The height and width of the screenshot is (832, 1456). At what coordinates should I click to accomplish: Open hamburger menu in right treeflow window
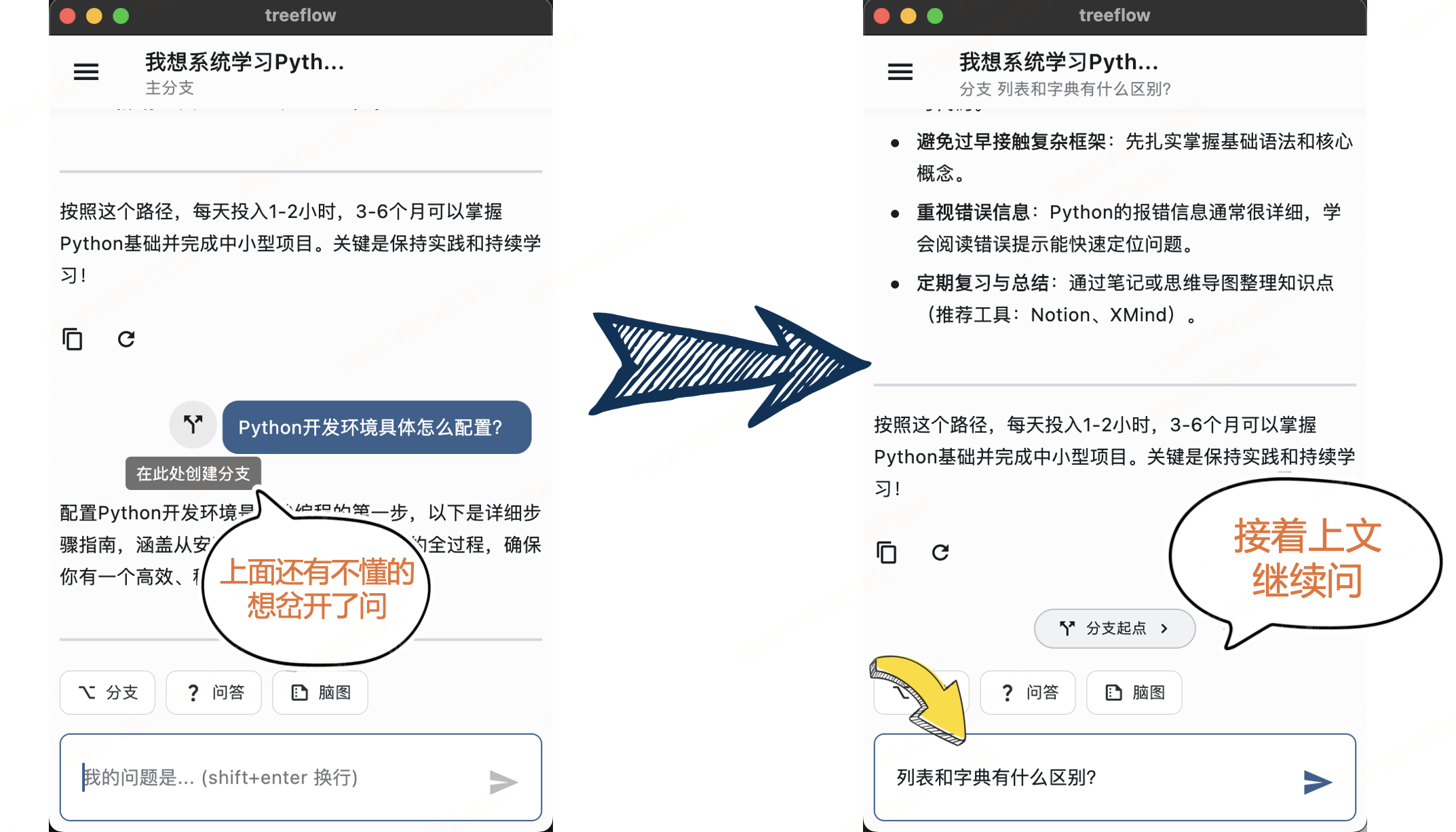900,72
